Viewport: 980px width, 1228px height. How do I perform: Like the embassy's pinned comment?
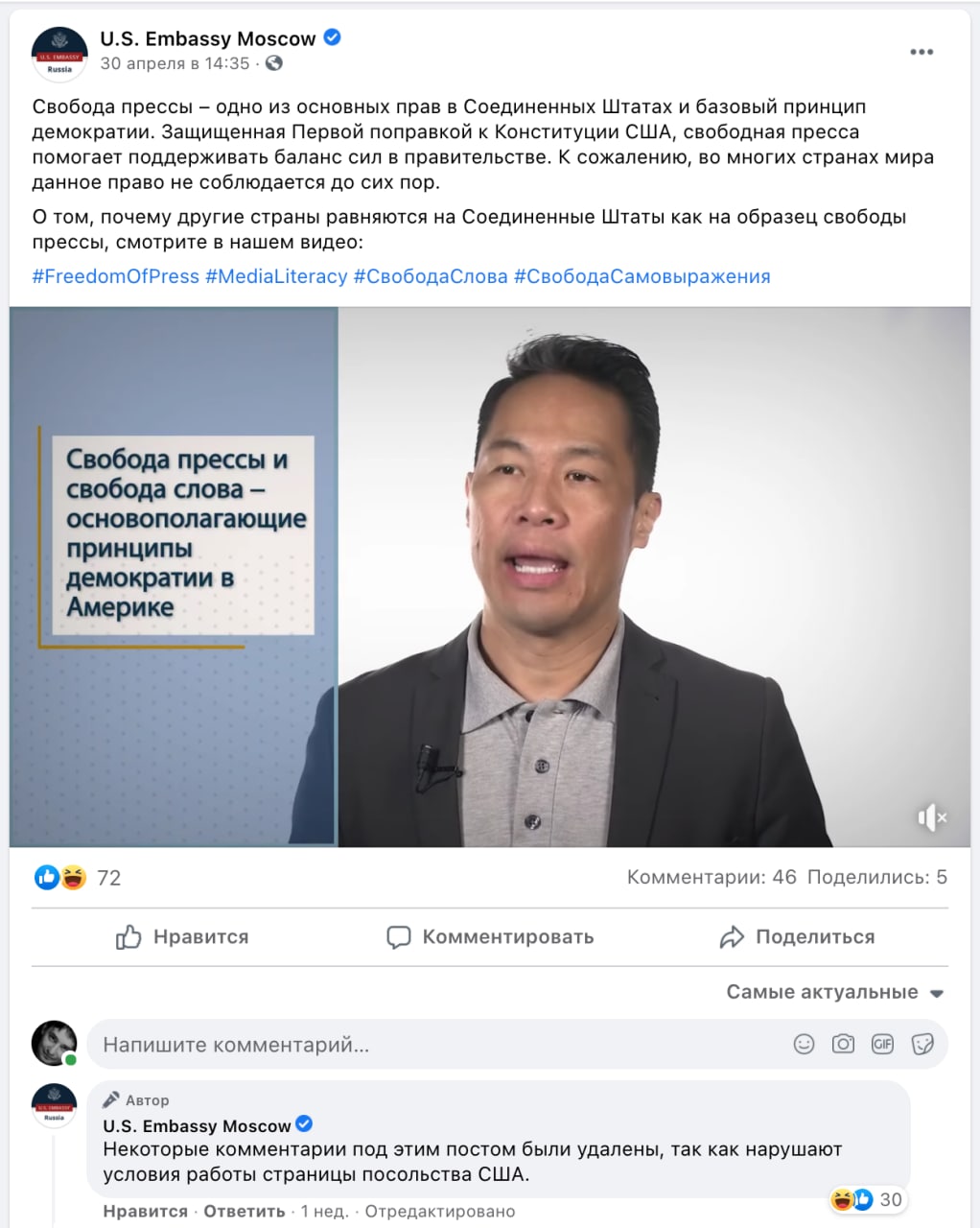(145, 1211)
